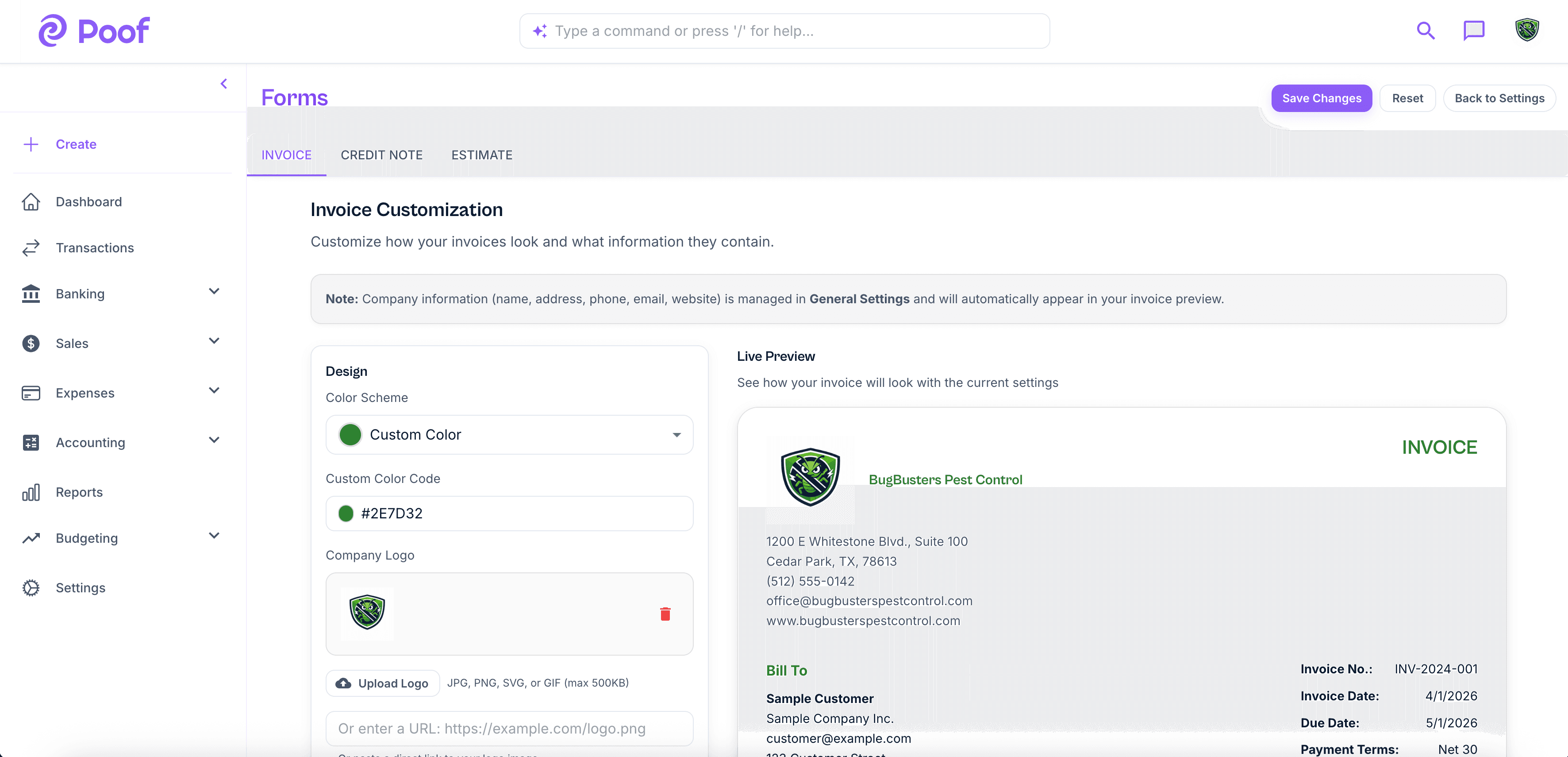
Task: Open the chat messages icon
Action: pyautogui.click(x=1474, y=31)
